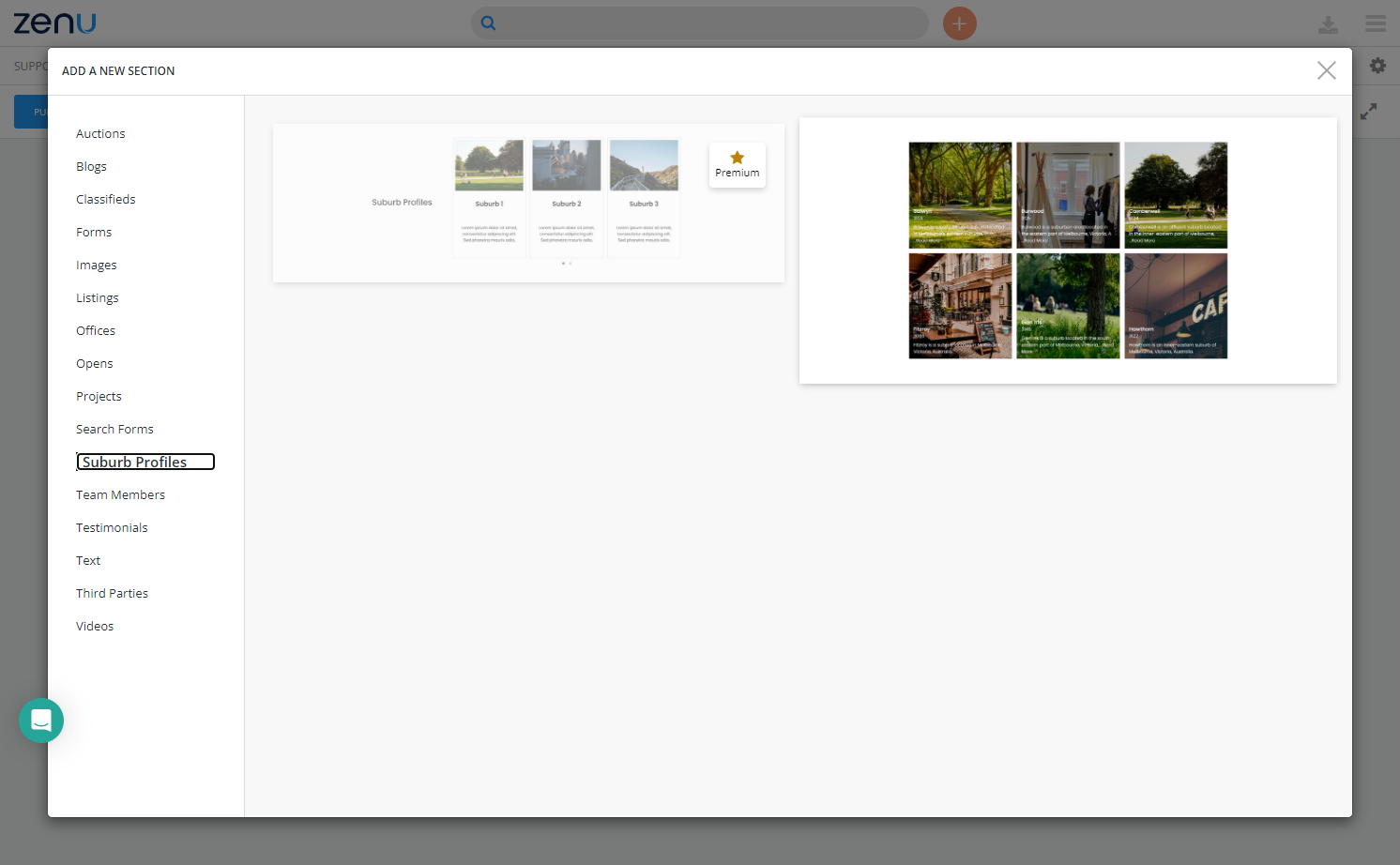Click the street cafe photo tile
Image resolution: width=1400 pixels, height=865 pixels.
click(x=960, y=306)
